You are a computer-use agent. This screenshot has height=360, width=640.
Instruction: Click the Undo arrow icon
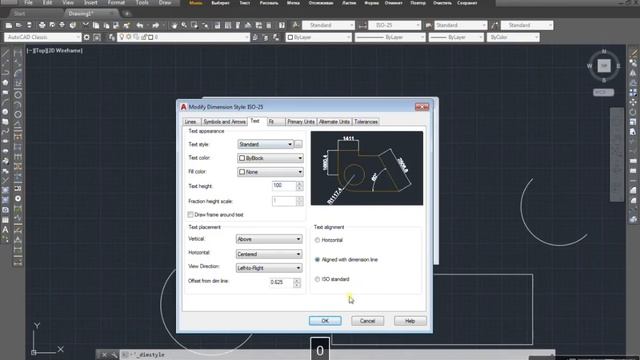(140, 25)
